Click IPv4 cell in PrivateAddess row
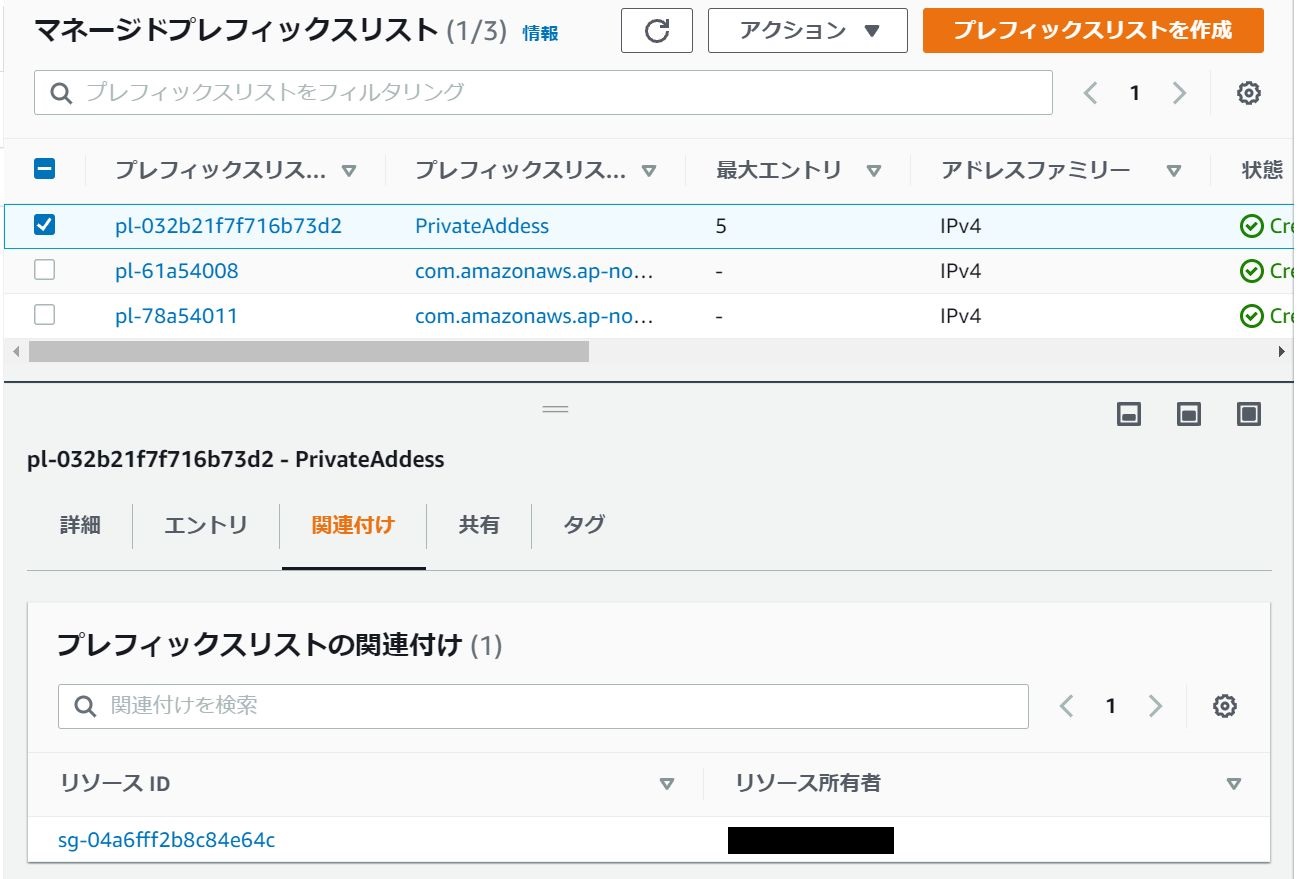The image size is (1307, 879). point(961,226)
